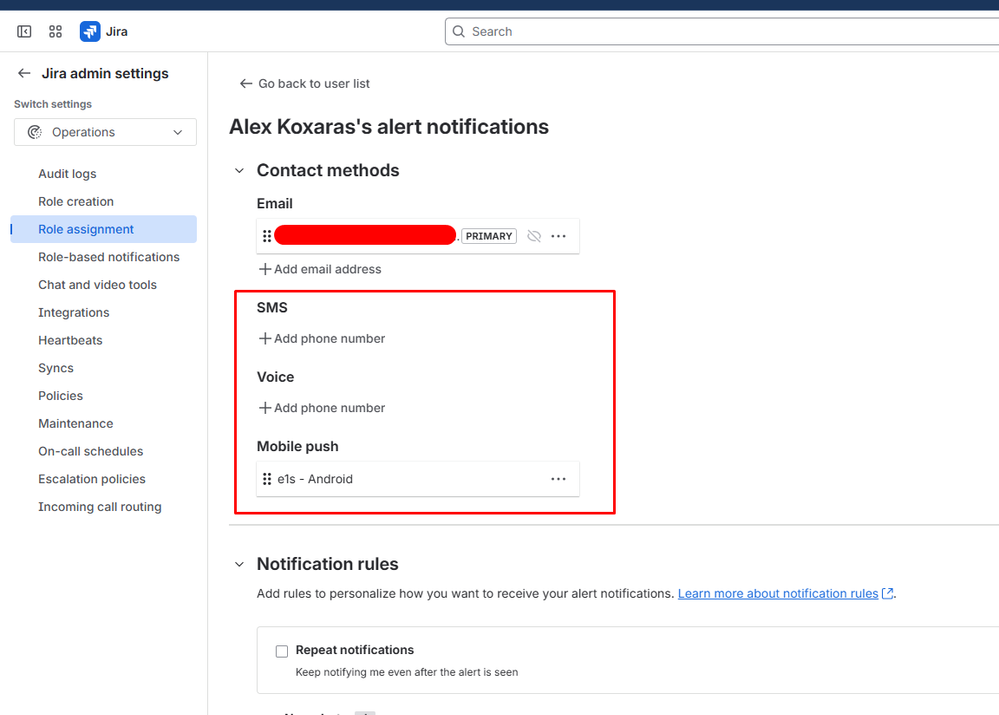Click the Mobile push heading
This screenshot has height=715, width=999.
[298, 447]
